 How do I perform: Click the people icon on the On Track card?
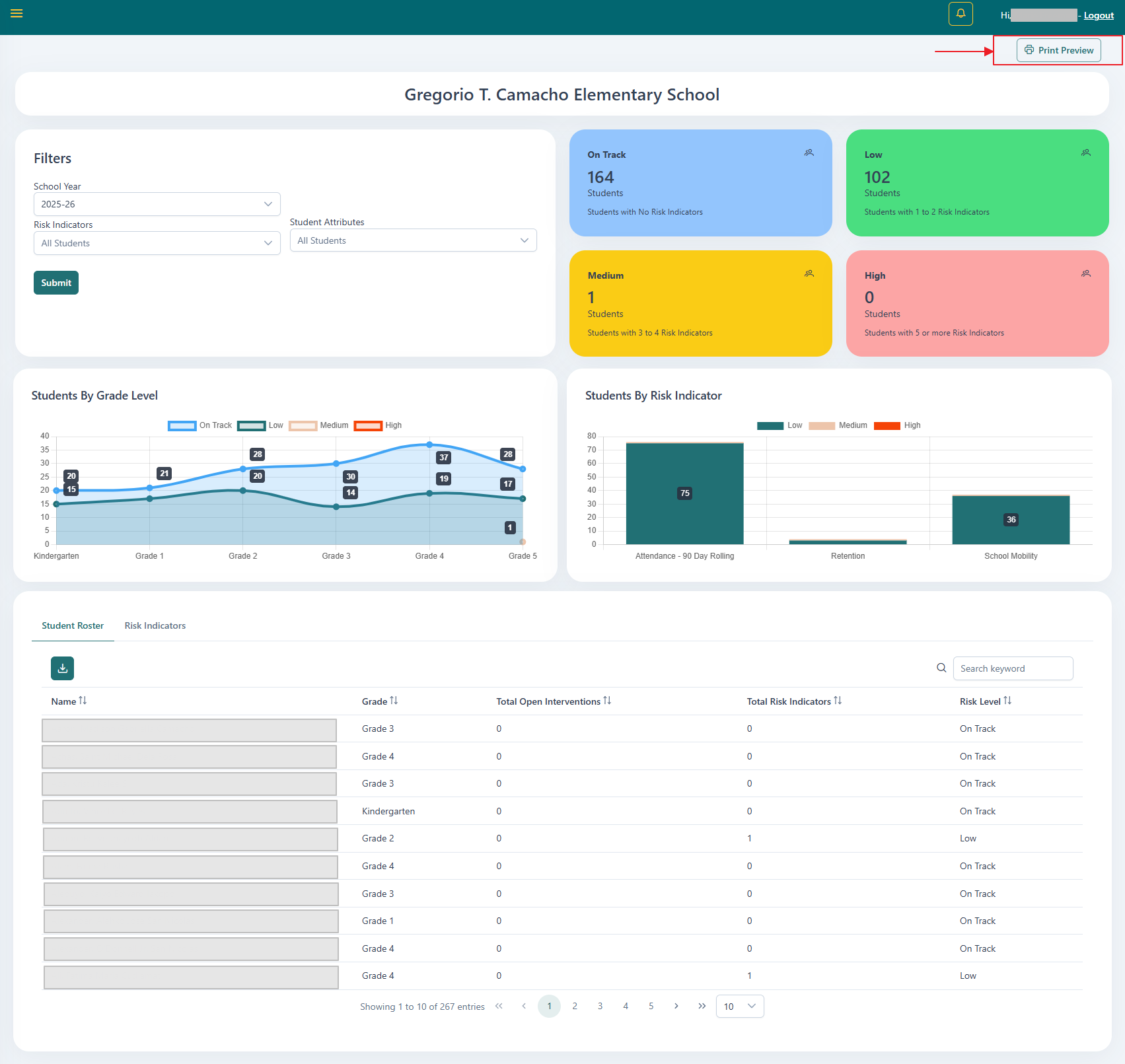click(x=809, y=153)
